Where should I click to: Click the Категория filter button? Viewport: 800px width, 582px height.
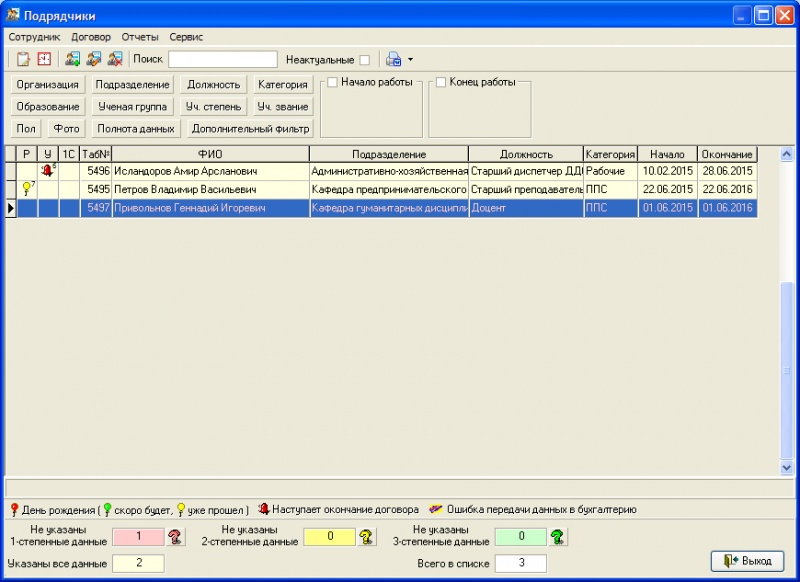coord(283,85)
